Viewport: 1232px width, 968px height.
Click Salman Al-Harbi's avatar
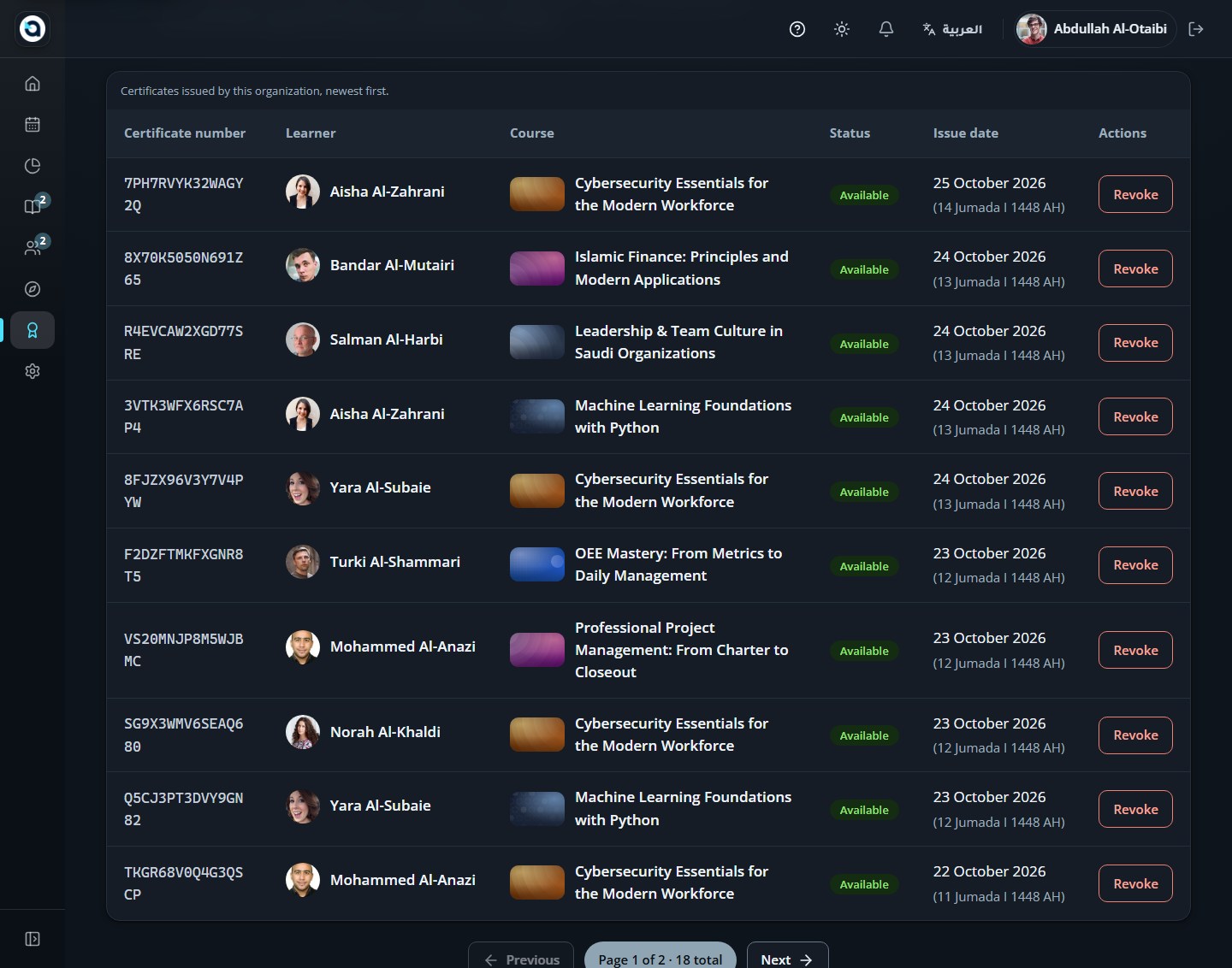(303, 340)
